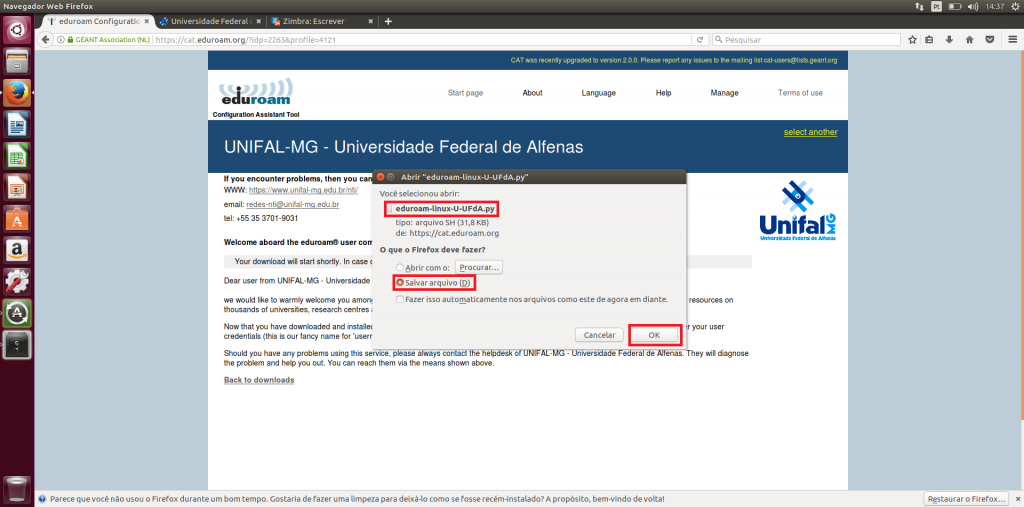
Task: Open the Ubuntu Dash search launcher
Action: coord(17,30)
